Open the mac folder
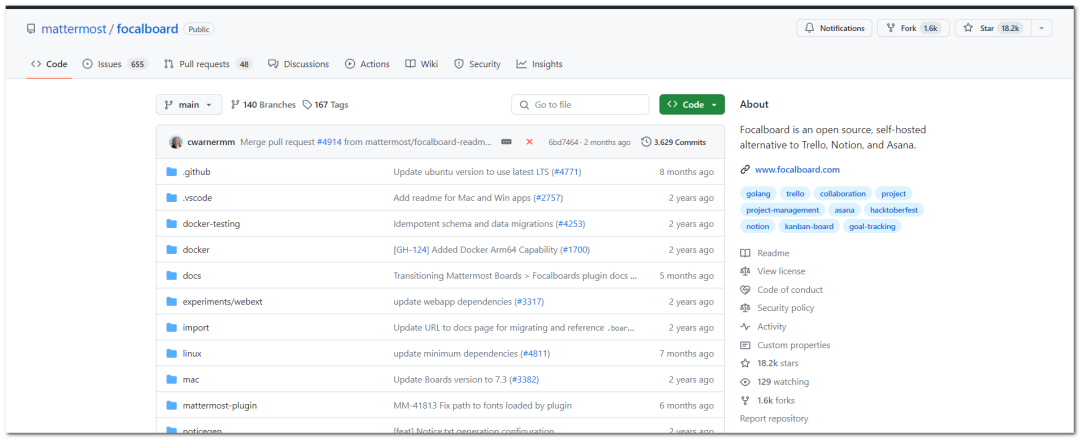1080x439 pixels. click(x=191, y=380)
